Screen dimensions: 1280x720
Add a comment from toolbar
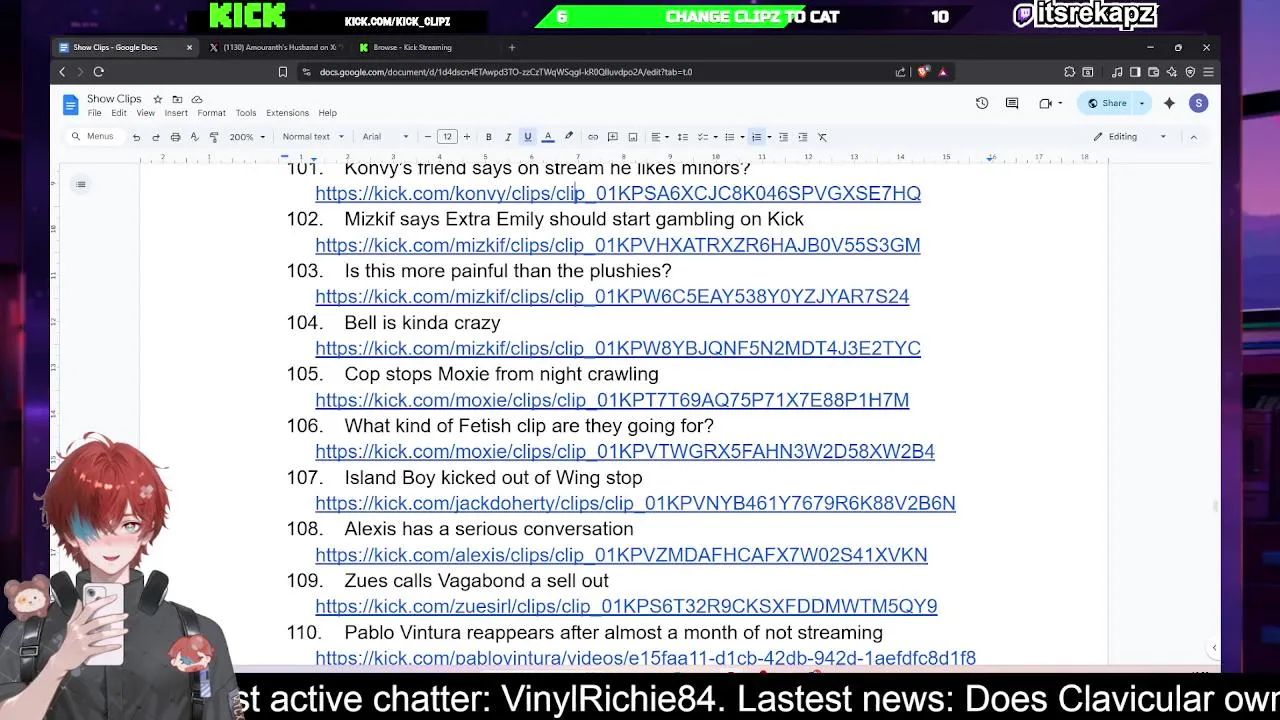(x=613, y=137)
